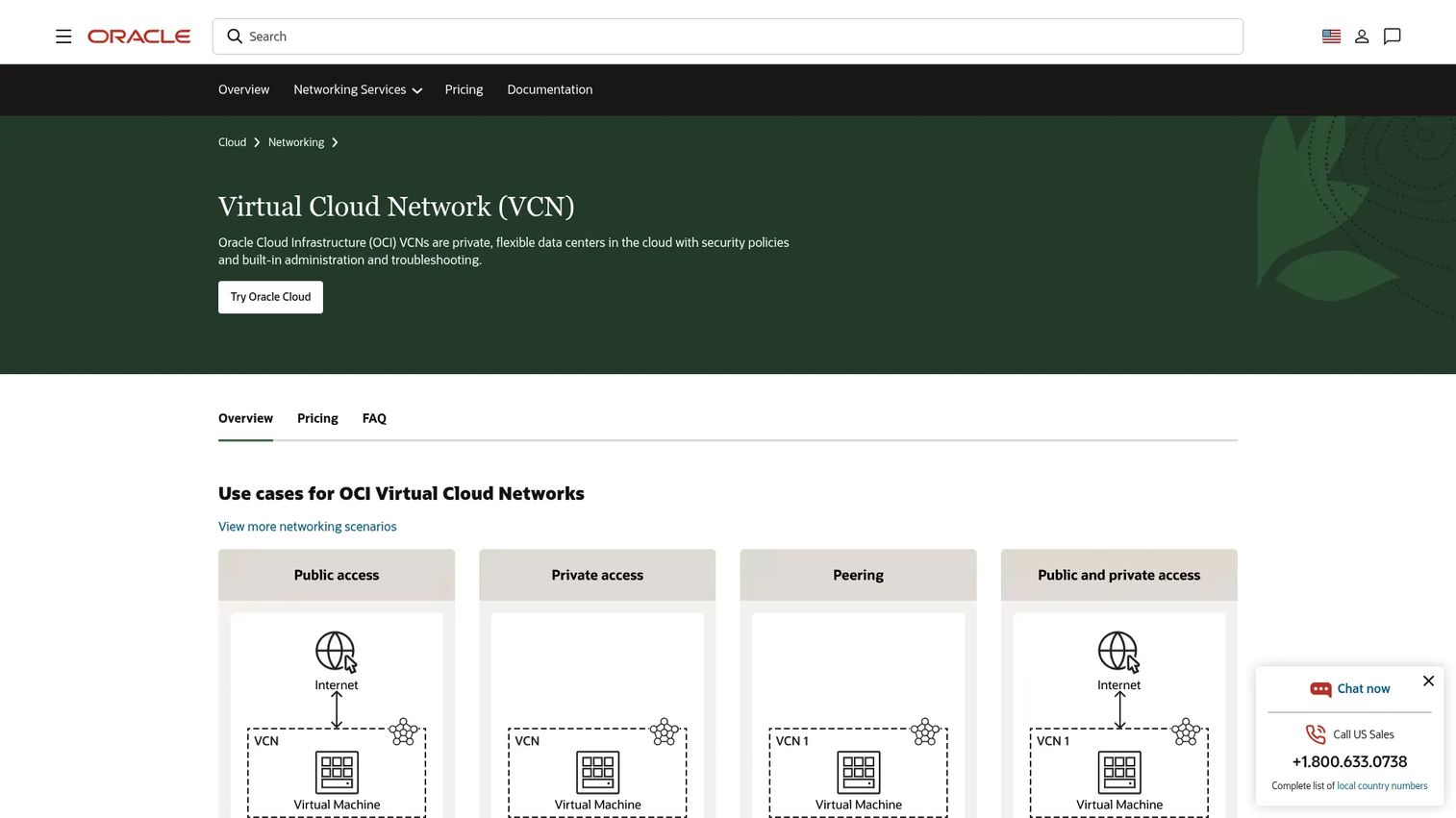This screenshot has width=1456, height=818.
Task: Click the red Chat now bubble icon
Action: click(x=1320, y=689)
